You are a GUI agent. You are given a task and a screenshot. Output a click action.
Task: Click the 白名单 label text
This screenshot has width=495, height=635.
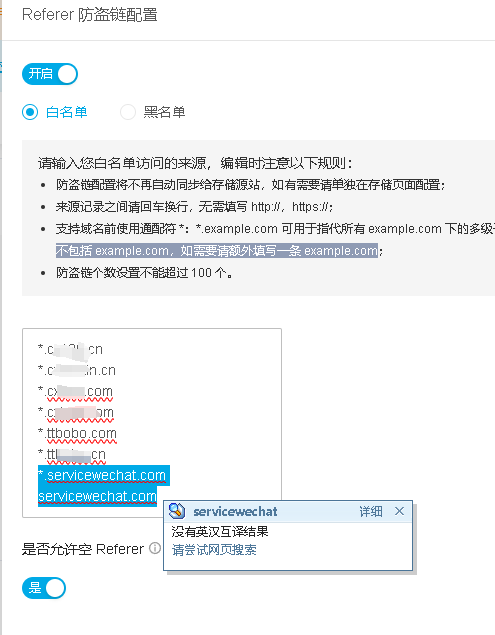[x=67, y=112]
